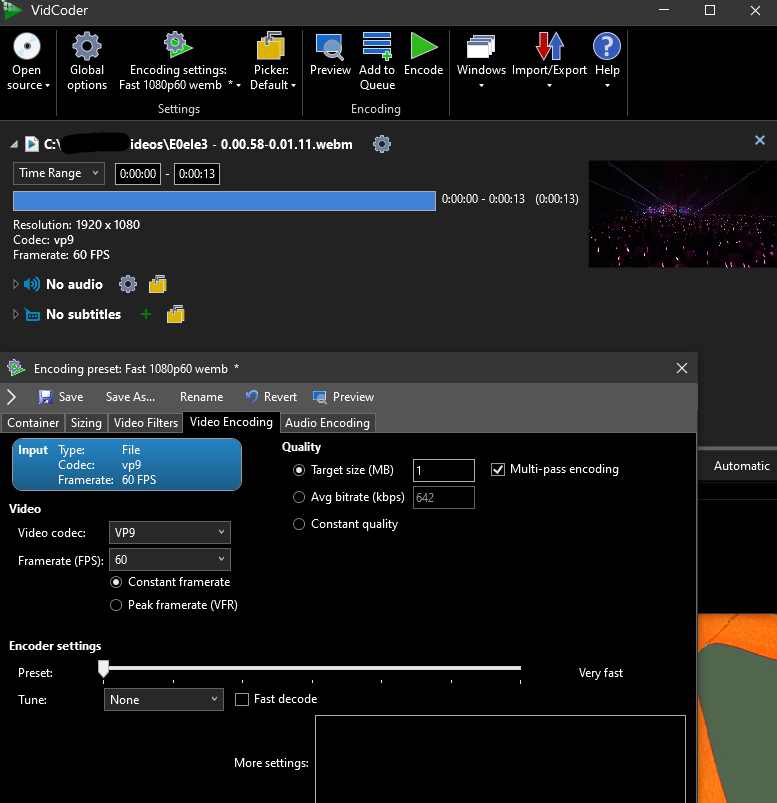
Task: Select Constant quality radio button
Action: click(299, 524)
